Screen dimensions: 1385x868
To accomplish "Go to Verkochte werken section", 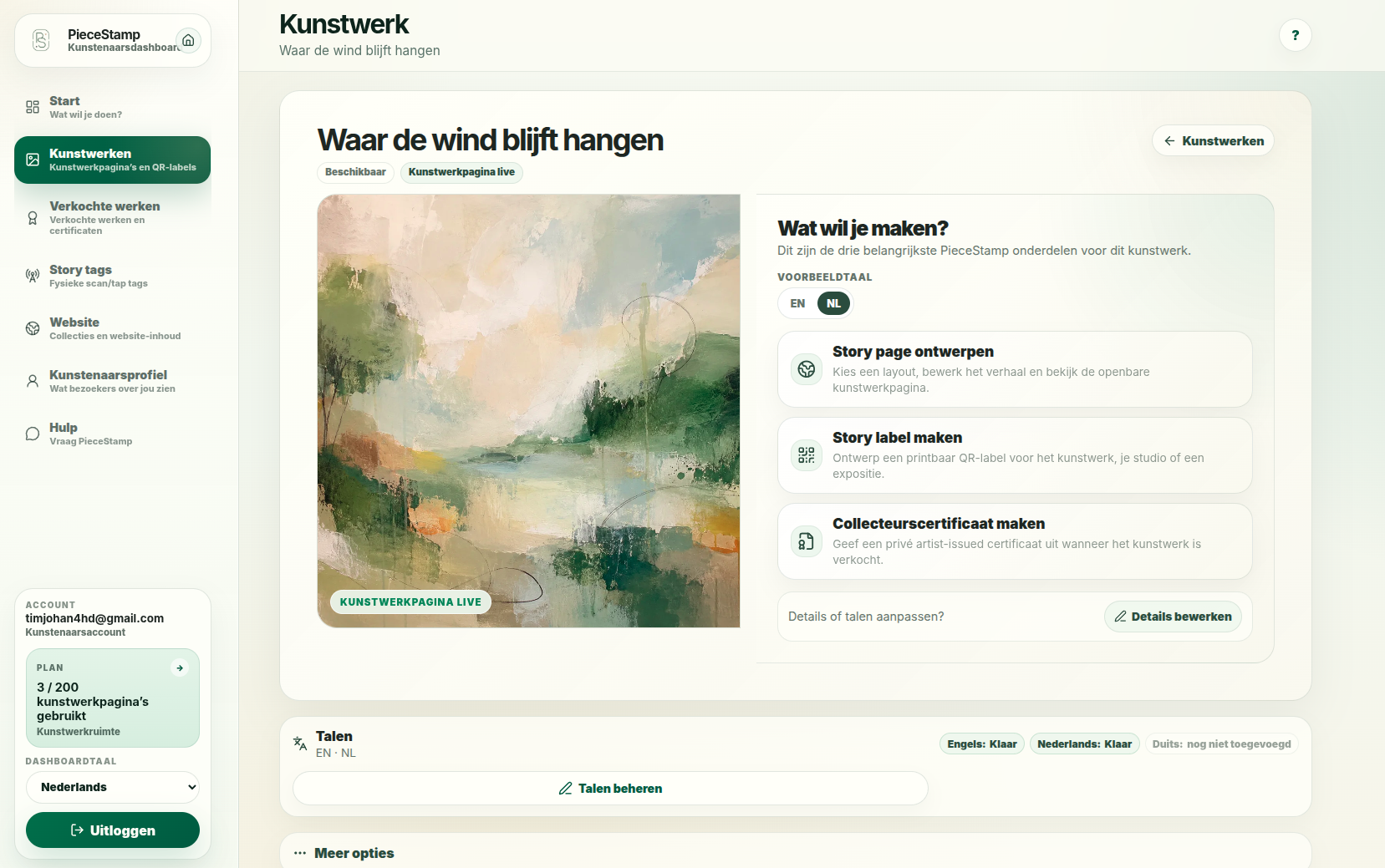I will [112, 217].
